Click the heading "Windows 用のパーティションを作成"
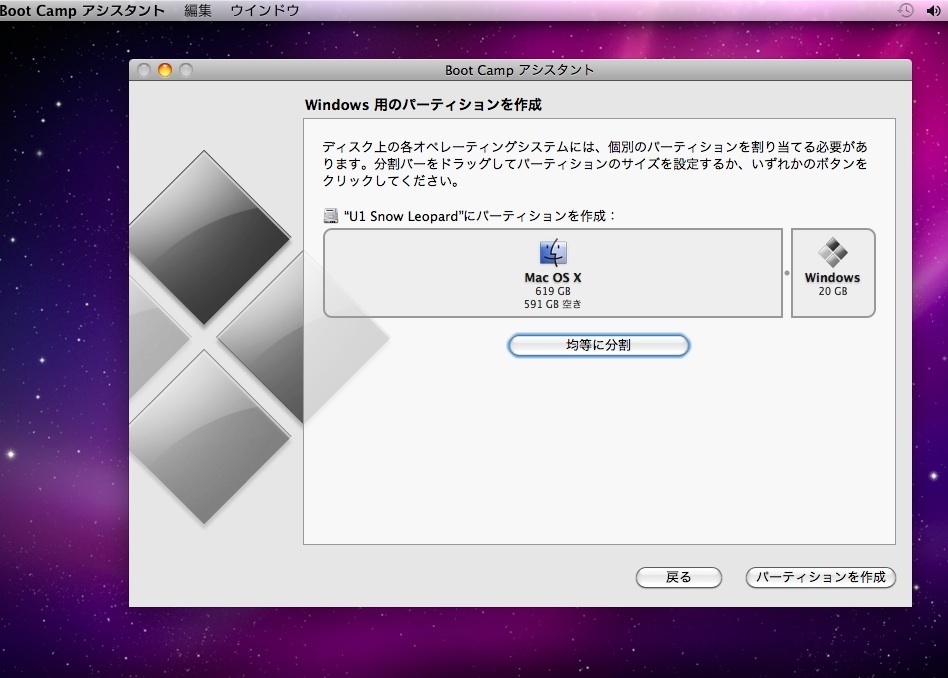The width and height of the screenshot is (948, 678). tap(423, 105)
